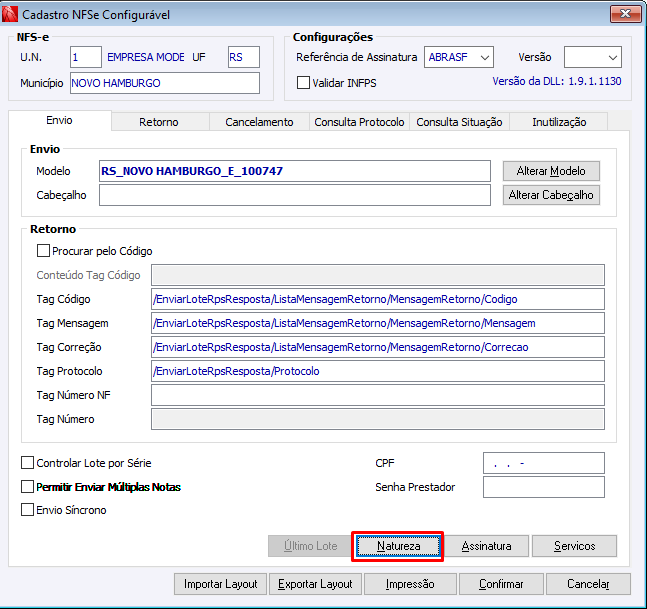Switch to the Inutilização tab
The height and width of the screenshot is (609, 647).
pos(559,122)
